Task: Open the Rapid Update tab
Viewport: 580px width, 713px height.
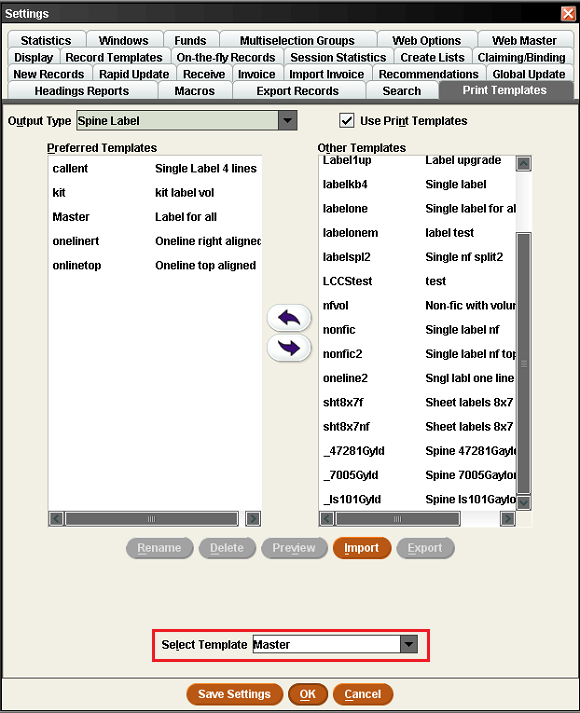Action: point(134,74)
